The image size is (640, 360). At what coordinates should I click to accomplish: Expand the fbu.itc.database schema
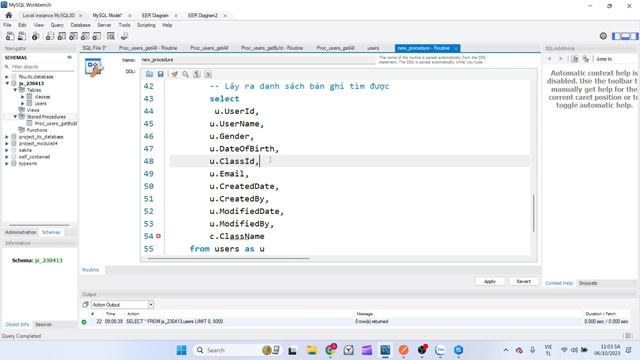click(7, 77)
